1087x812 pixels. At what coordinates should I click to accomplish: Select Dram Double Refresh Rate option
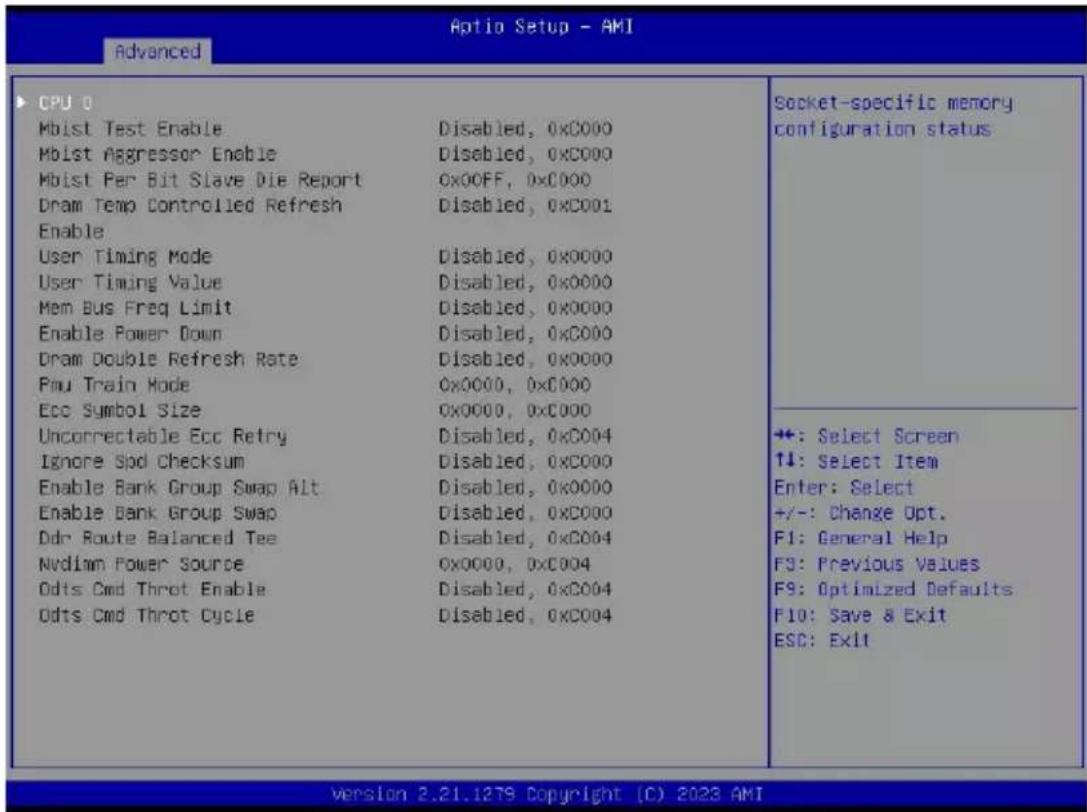(x=168, y=359)
